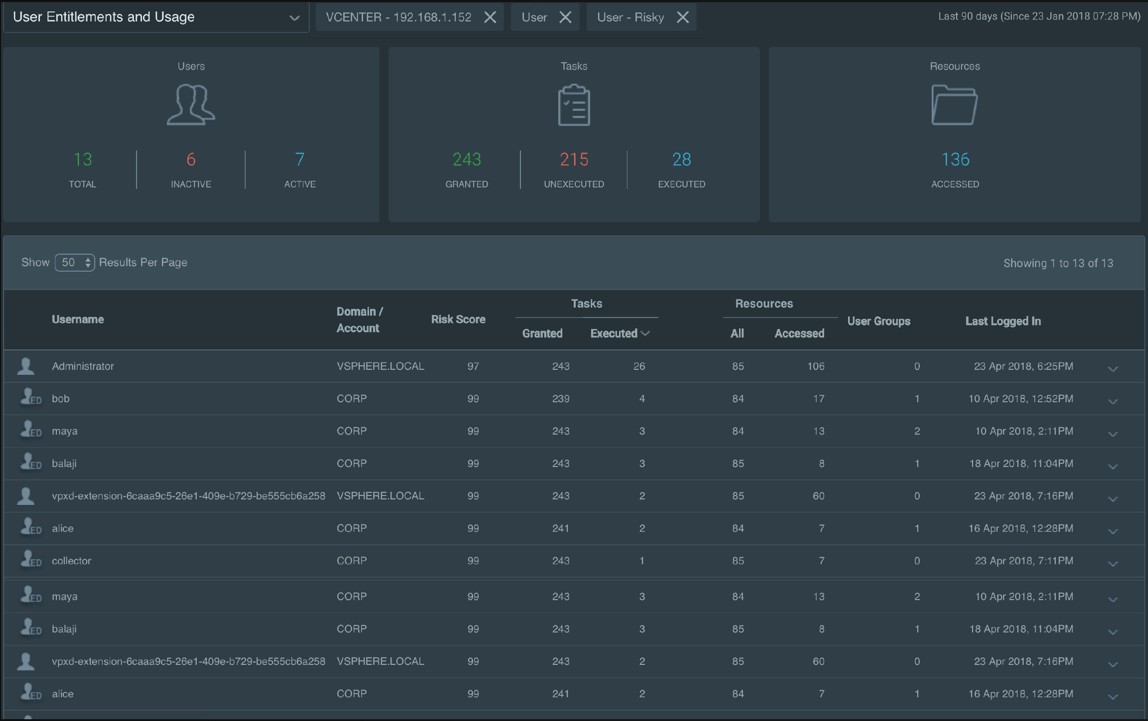
Task: Change the Results Per Page selector
Action: point(75,263)
